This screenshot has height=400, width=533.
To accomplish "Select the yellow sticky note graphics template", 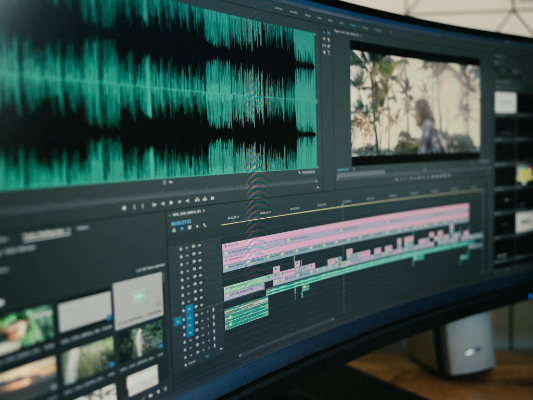I will (x=524, y=174).
